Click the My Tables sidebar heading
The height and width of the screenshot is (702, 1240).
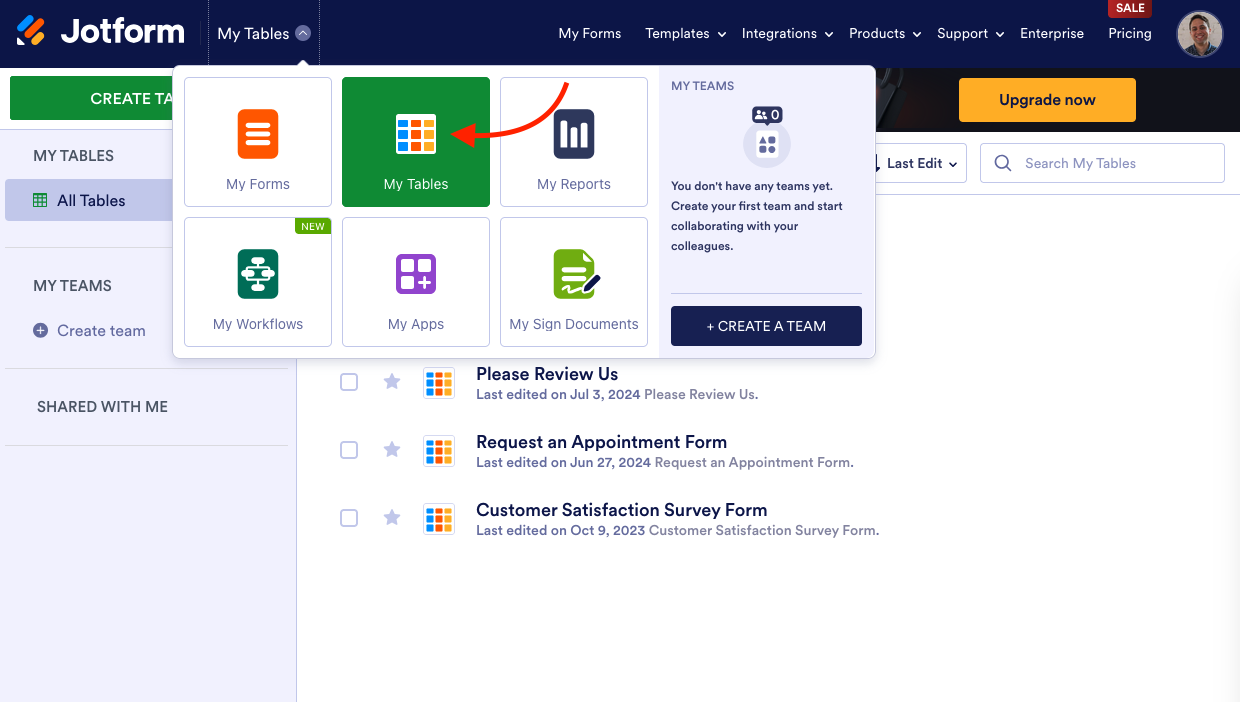73,155
